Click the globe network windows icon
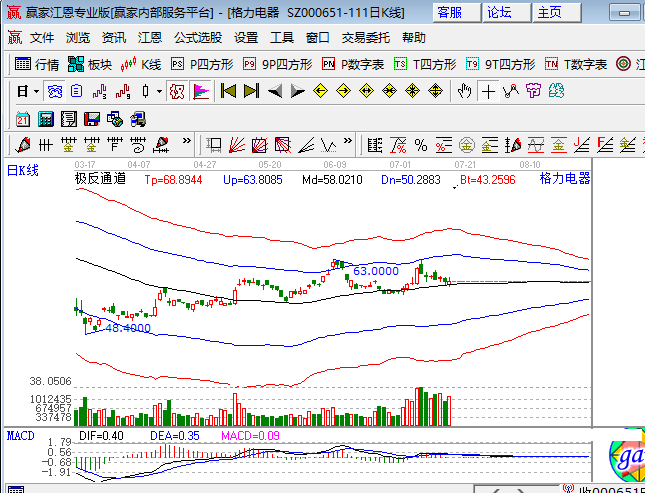 [115, 119]
